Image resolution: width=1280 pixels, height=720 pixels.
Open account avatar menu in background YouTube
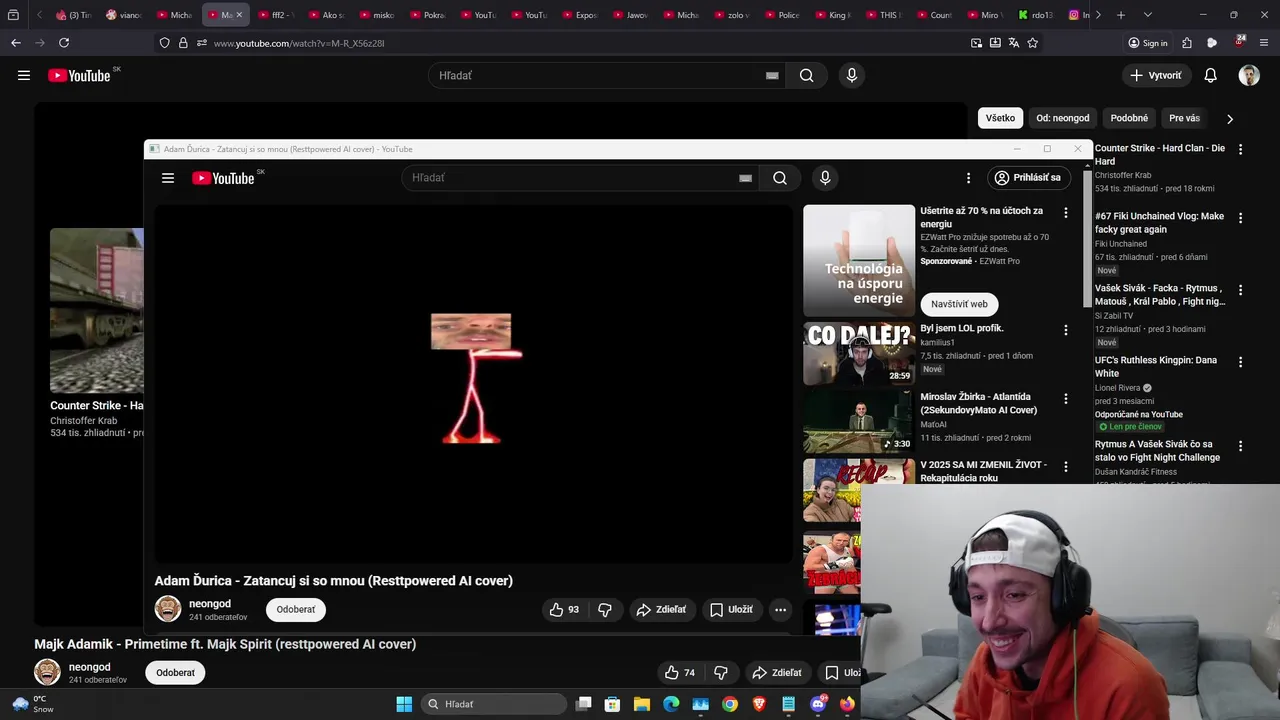tap(1249, 75)
